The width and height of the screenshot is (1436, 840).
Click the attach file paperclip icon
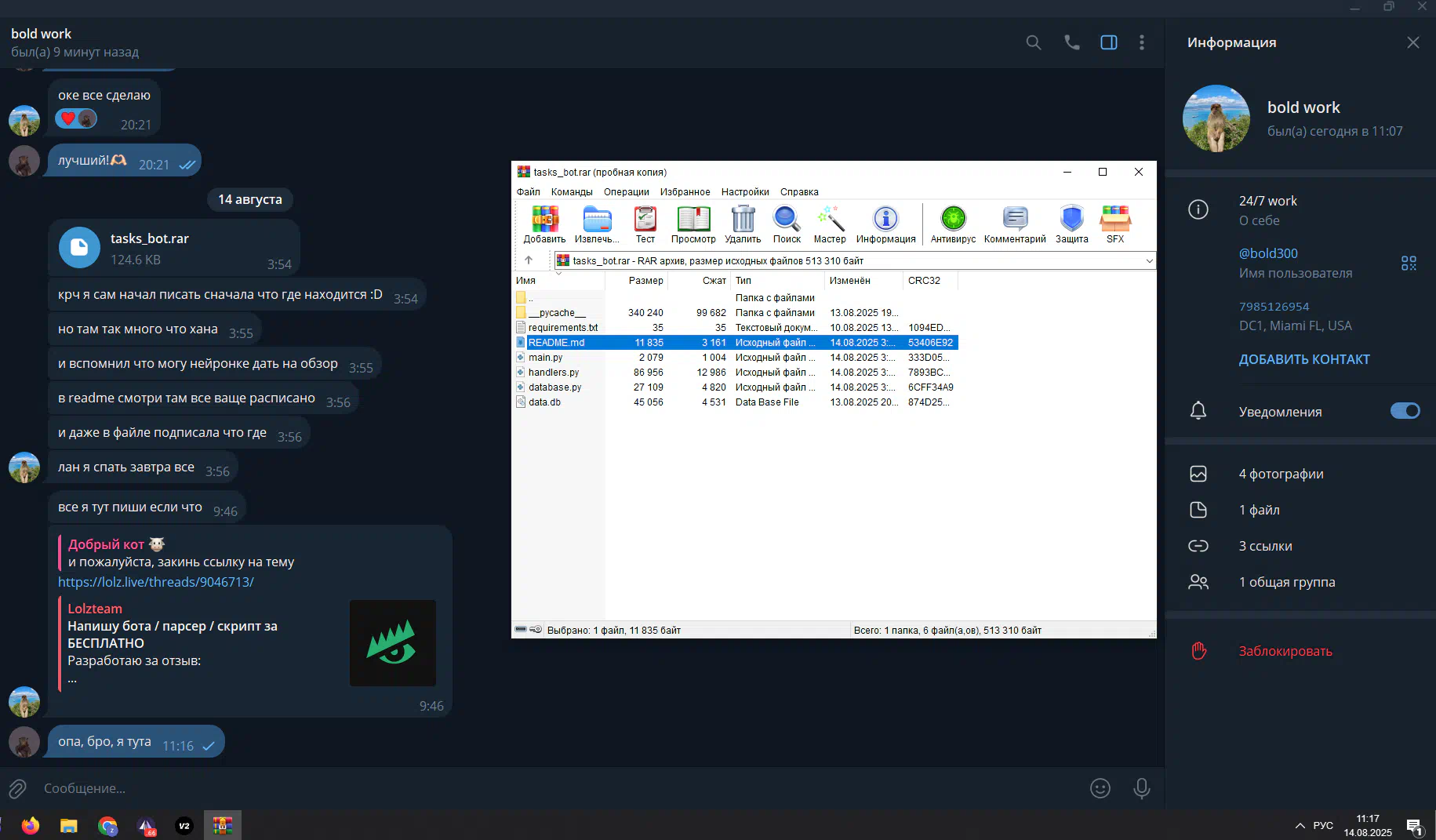click(x=17, y=788)
